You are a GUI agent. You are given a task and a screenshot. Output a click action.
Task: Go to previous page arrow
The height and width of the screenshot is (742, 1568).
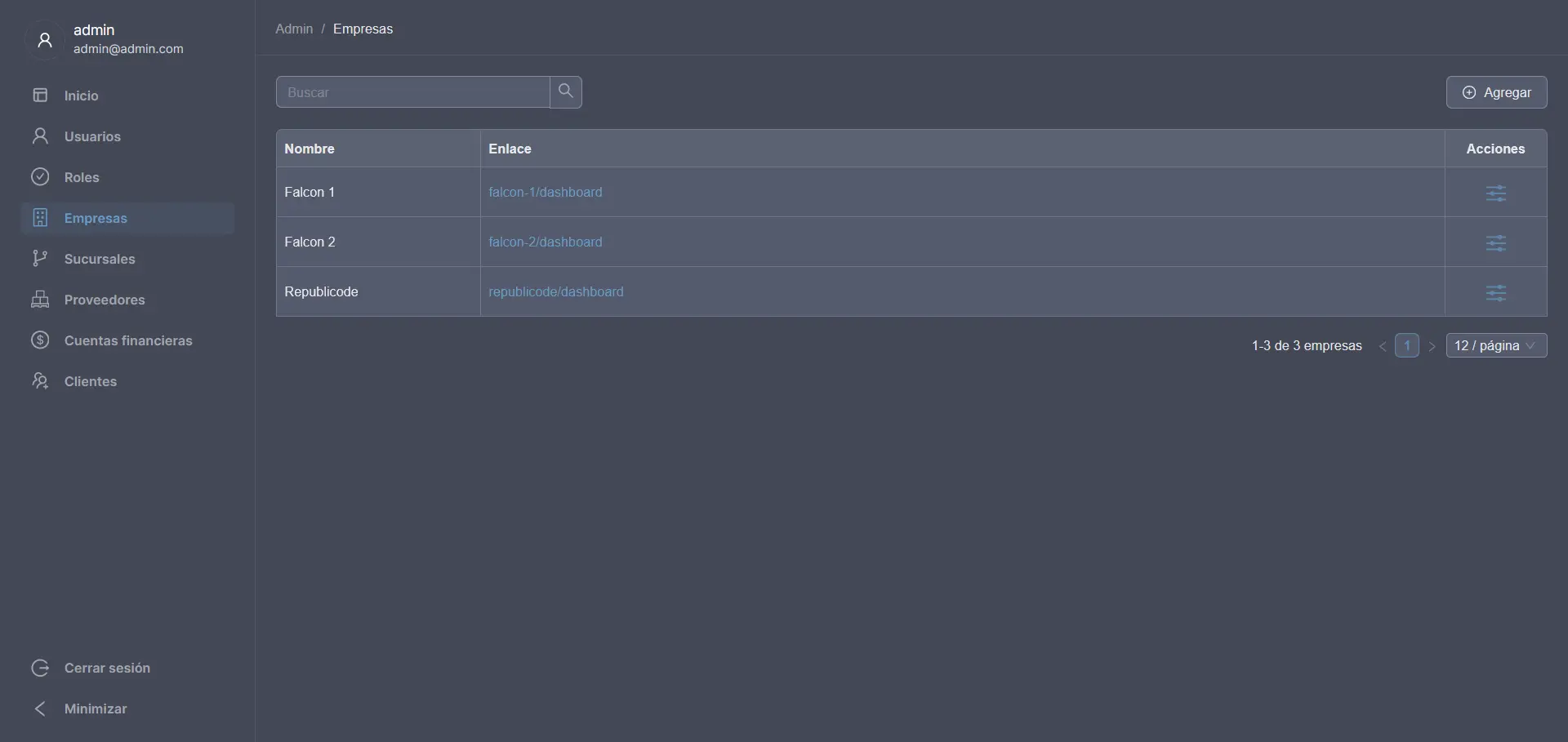click(x=1383, y=346)
